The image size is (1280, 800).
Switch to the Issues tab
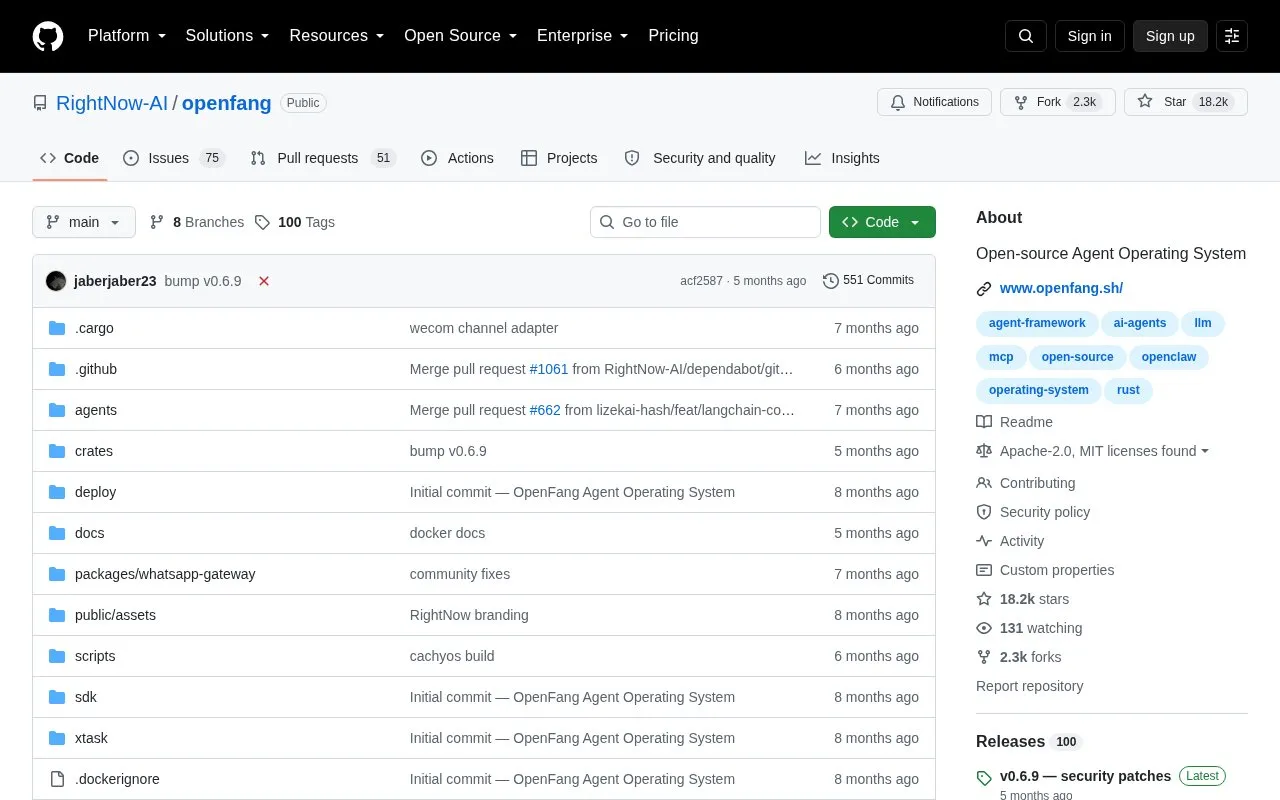(x=174, y=158)
